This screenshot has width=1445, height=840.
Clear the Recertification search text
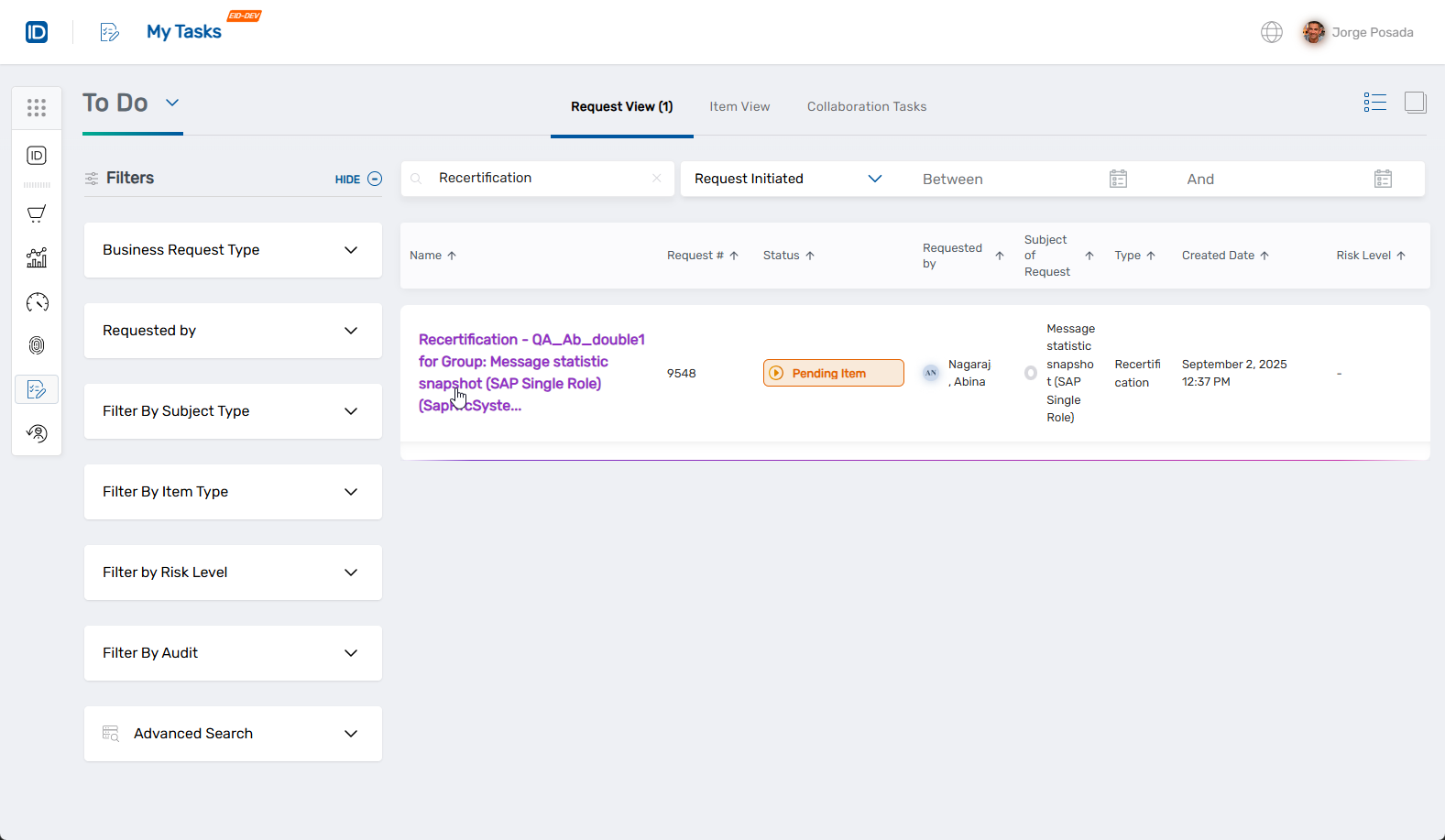pyautogui.click(x=656, y=179)
